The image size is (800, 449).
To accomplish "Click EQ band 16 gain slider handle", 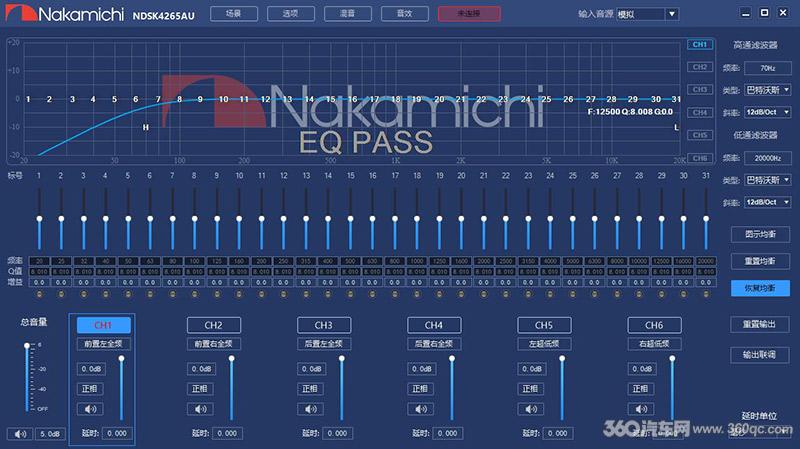I will click(x=372, y=219).
